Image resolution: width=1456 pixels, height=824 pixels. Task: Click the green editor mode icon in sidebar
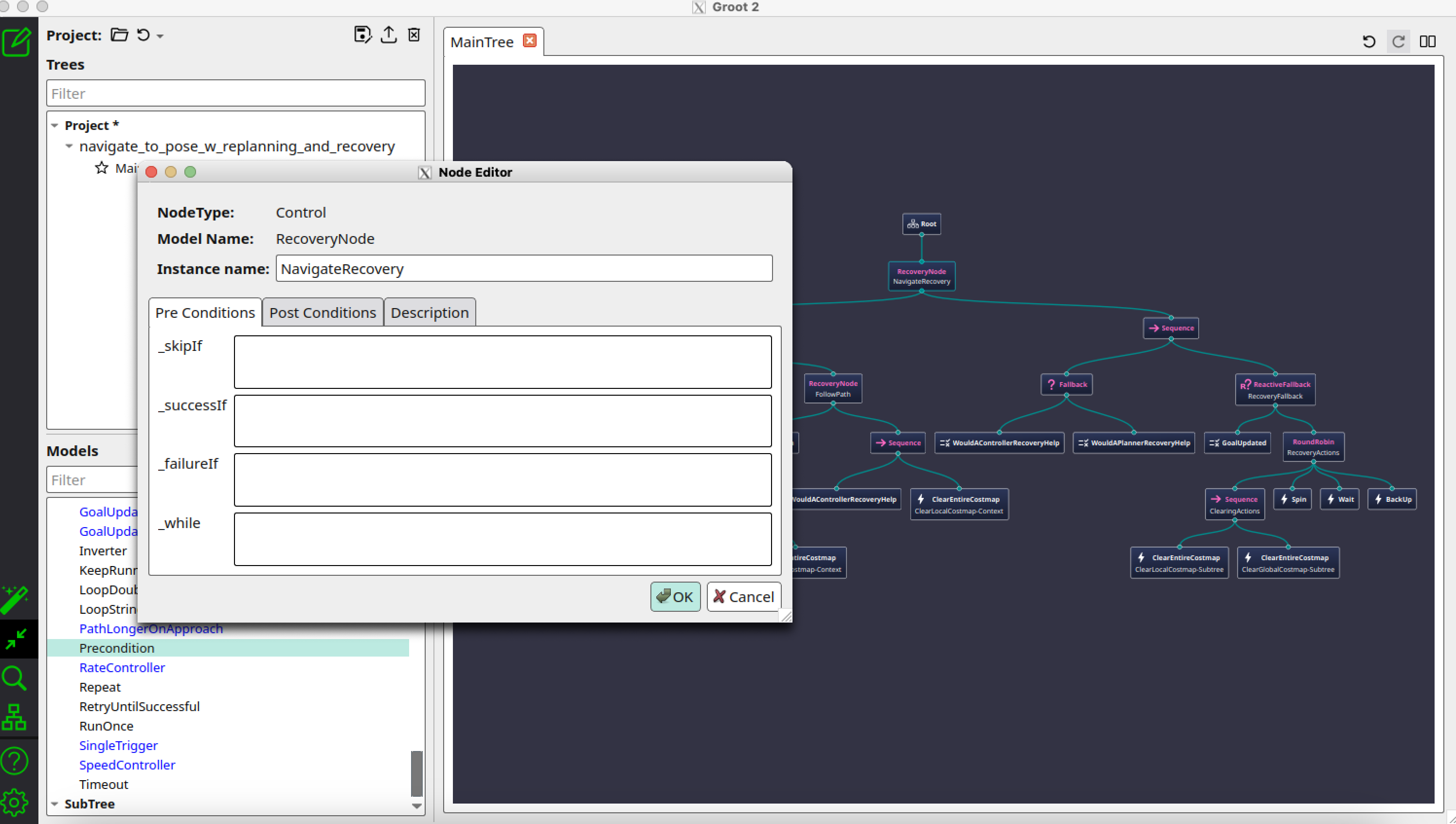point(17,41)
